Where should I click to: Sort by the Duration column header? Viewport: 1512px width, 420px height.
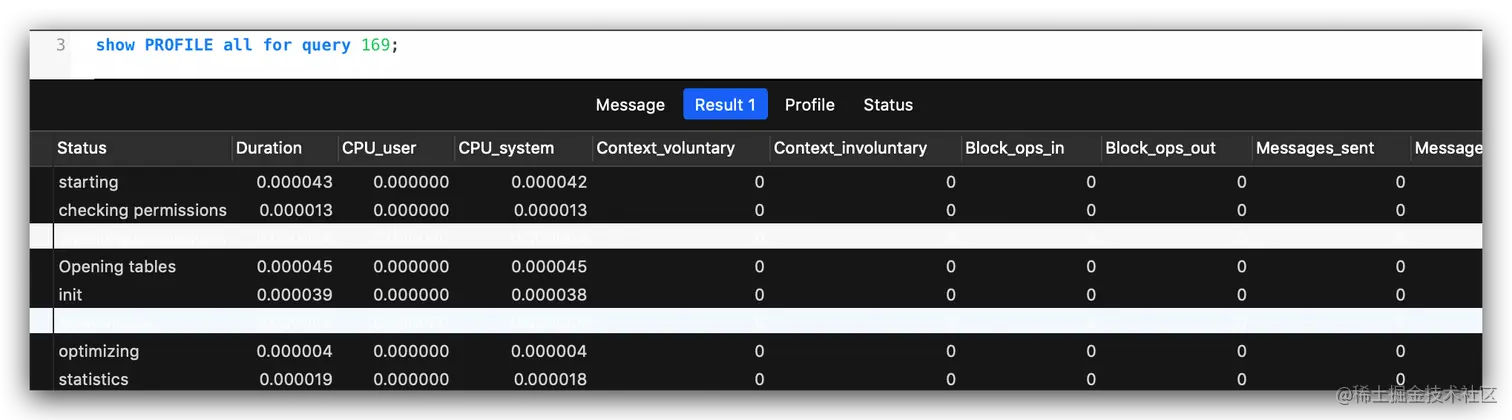tap(269, 148)
